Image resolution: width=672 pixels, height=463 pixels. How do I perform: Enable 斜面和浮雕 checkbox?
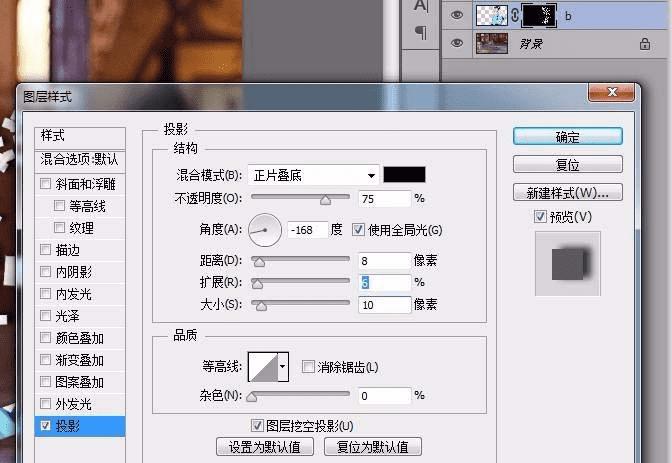click(x=45, y=183)
